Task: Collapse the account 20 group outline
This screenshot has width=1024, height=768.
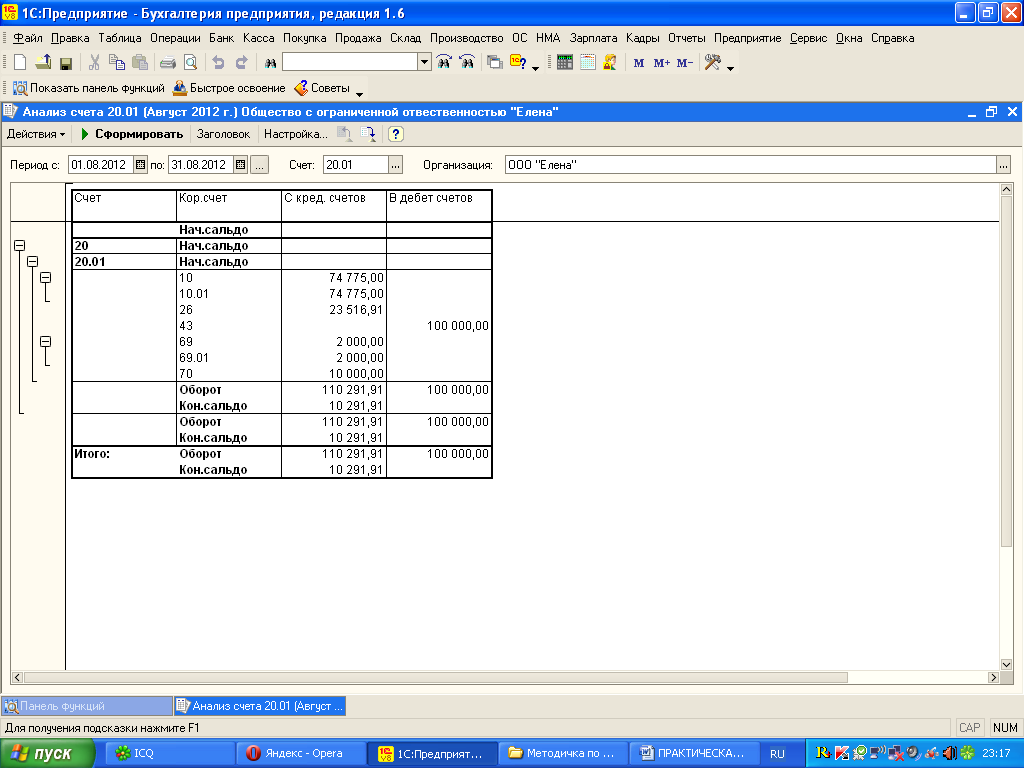Action: [x=20, y=246]
